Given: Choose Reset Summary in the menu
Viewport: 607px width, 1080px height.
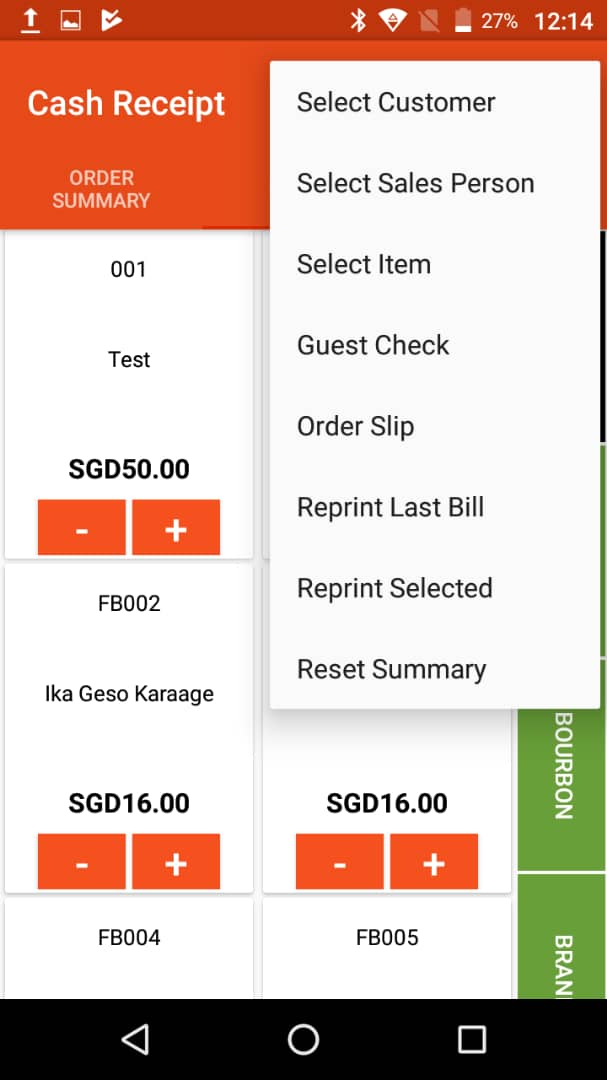Looking at the screenshot, I should (391, 669).
